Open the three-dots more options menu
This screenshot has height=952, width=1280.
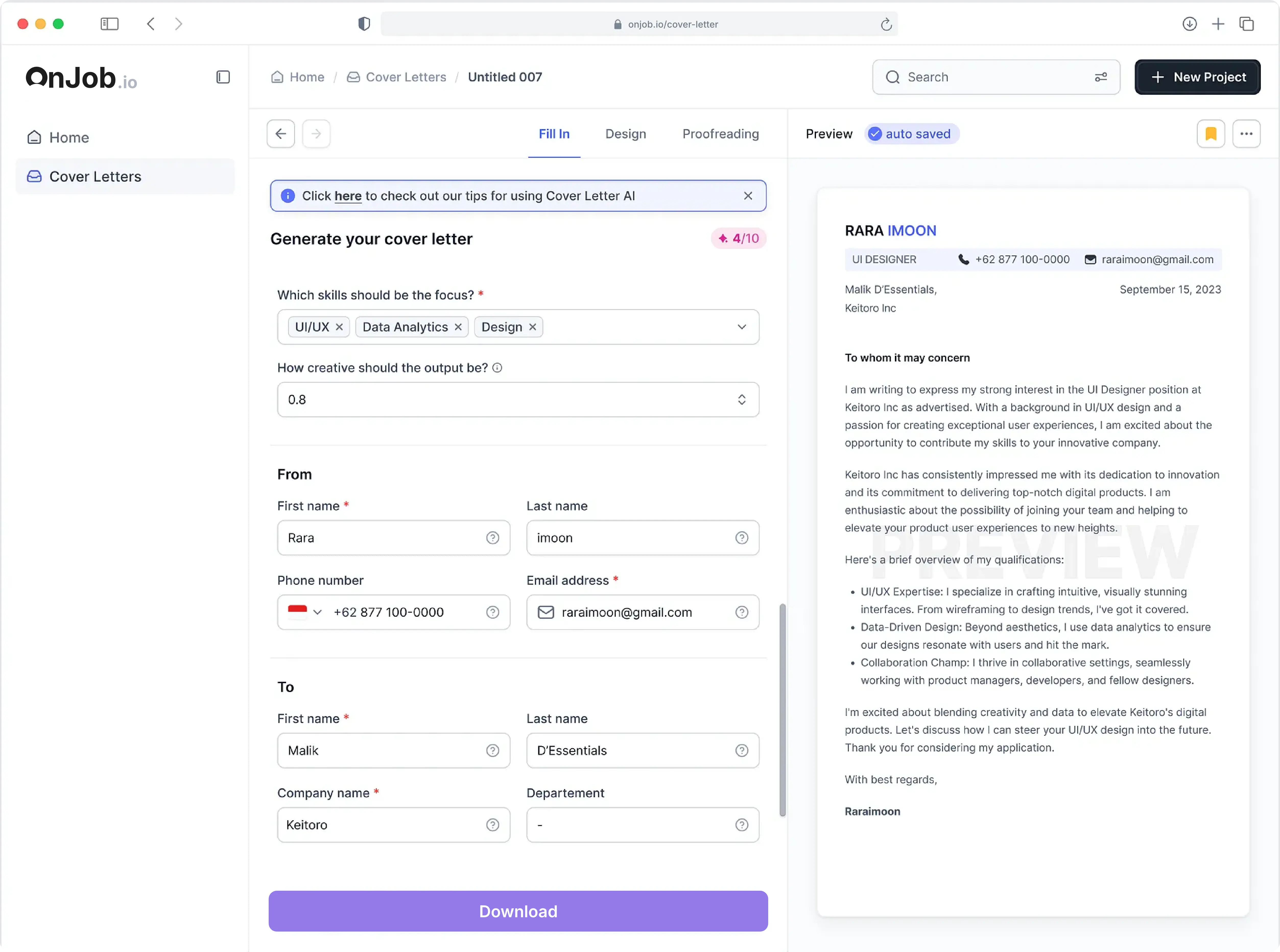1246,134
